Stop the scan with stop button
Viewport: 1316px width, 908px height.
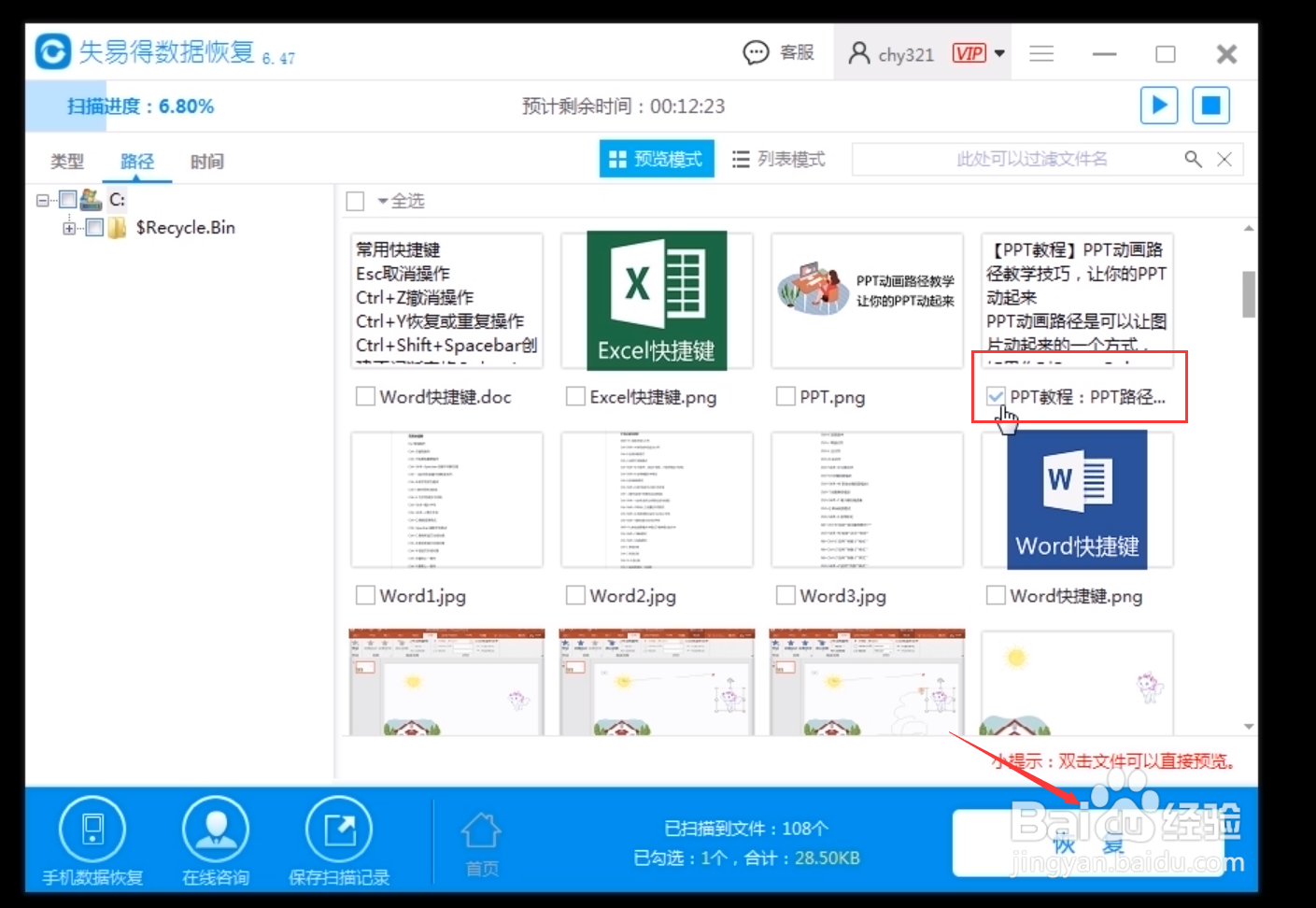click(1210, 105)
